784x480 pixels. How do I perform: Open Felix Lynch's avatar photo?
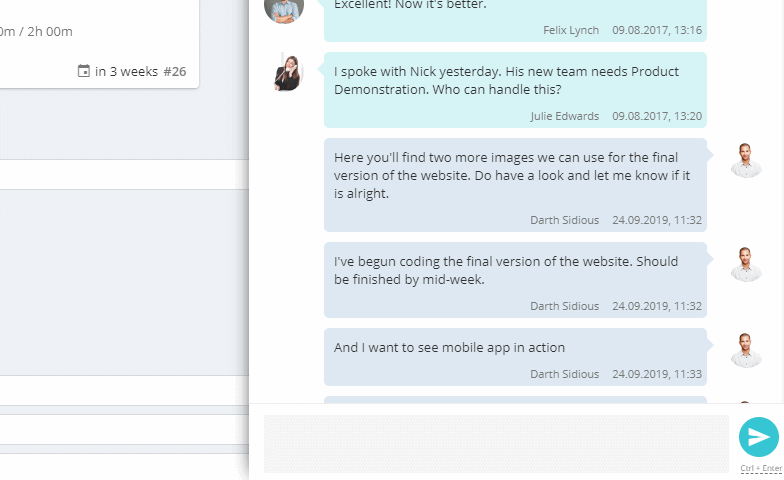pos(284,8)
